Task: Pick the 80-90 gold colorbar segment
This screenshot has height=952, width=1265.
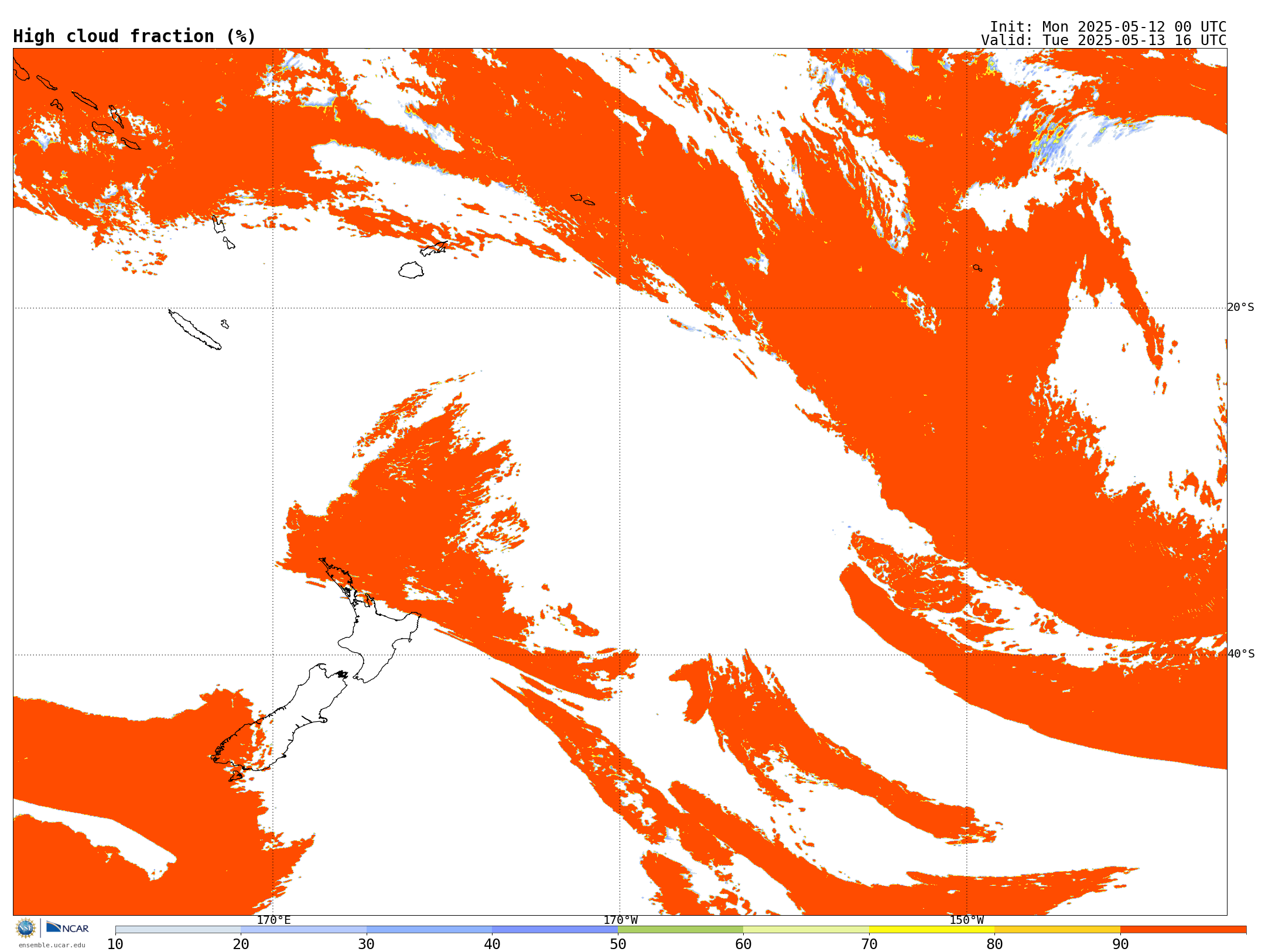Action: pos(1058,930)
